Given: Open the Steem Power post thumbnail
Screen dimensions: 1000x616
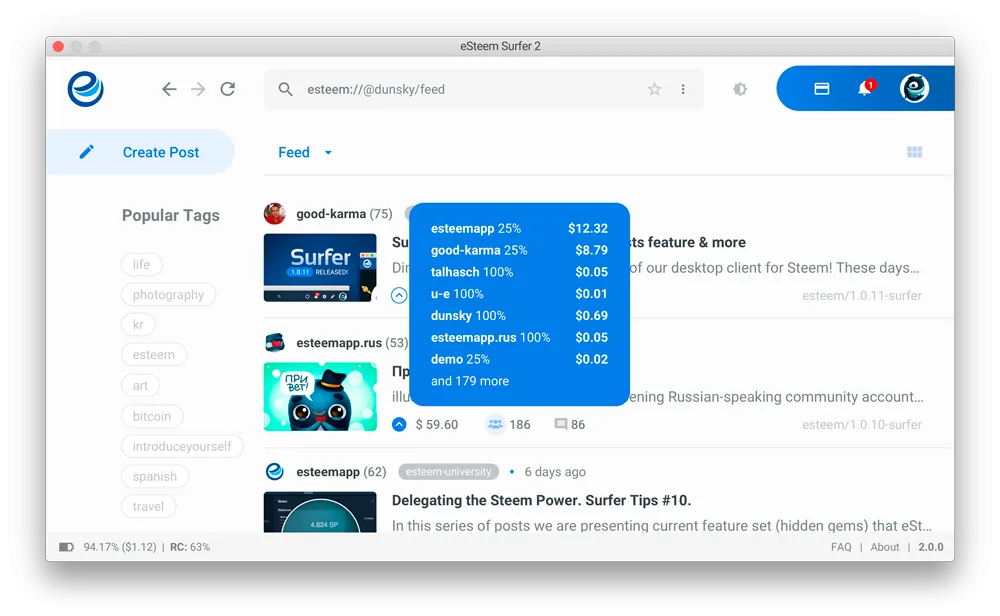Looking at the screenshot, I should tap(320, 512).
